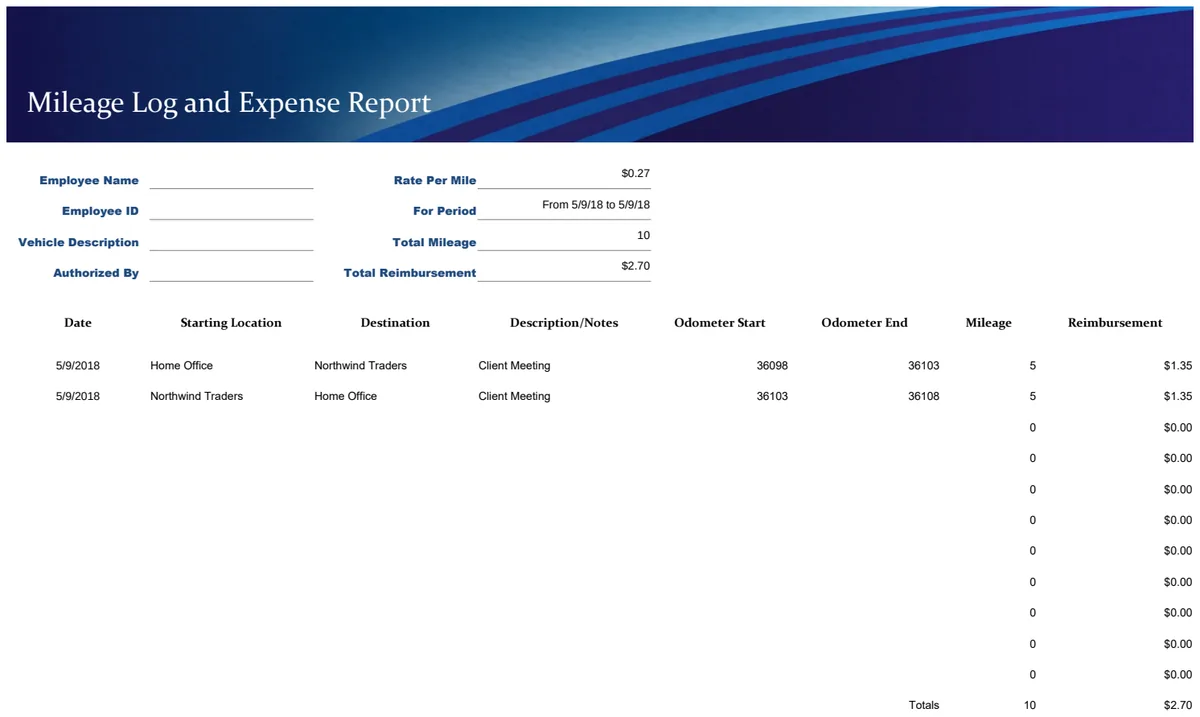Click Northwind Traders in the Destination column
The image size is (1200, 717).
[x=360, y=366]
